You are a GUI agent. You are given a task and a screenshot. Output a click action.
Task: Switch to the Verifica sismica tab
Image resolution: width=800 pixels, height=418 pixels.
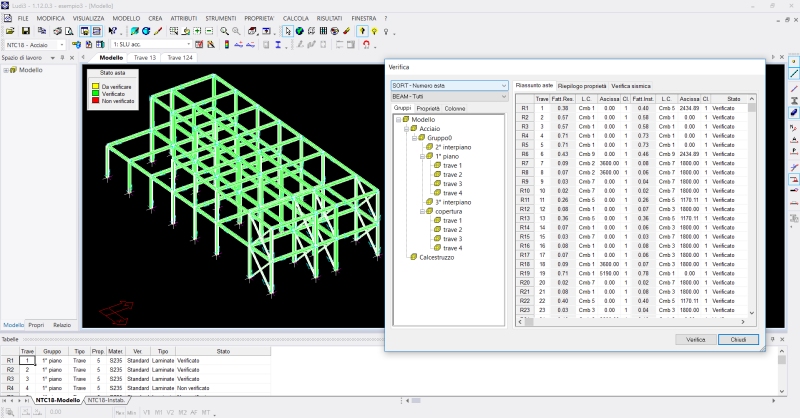pyautogui.click(x=631, y=86)
